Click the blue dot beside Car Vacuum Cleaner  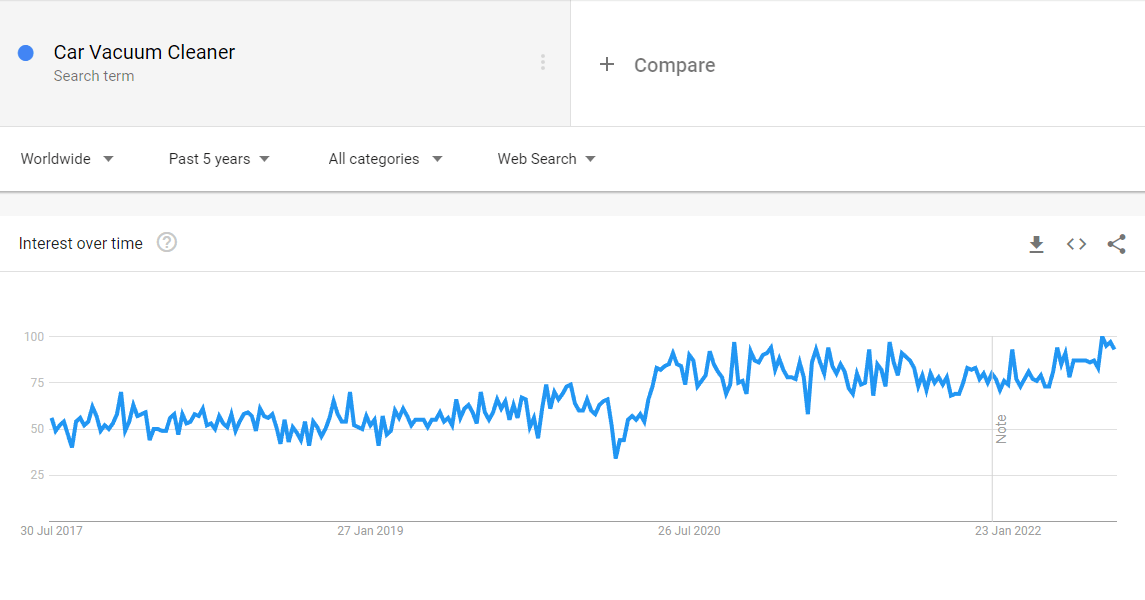pos(26,53)
